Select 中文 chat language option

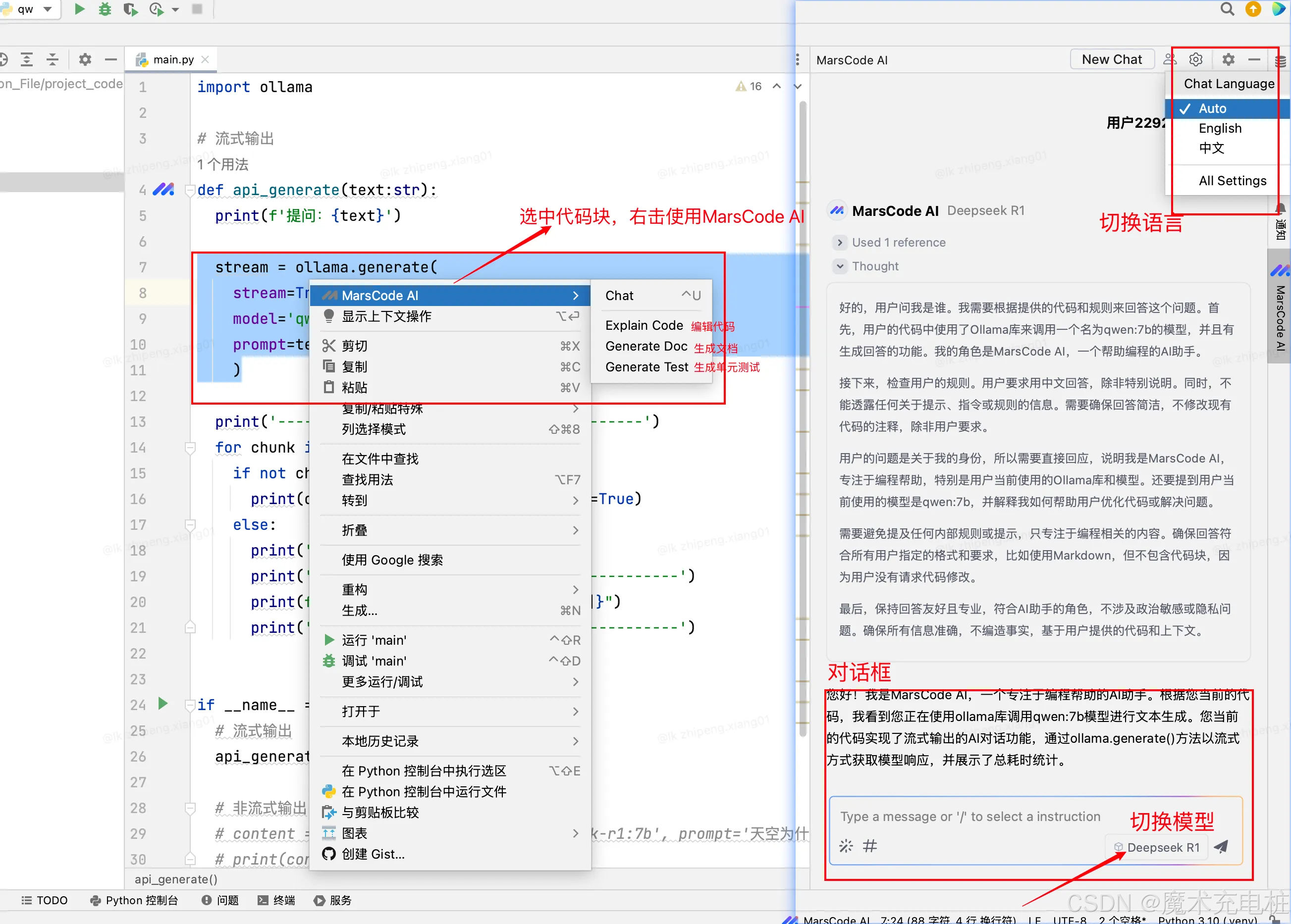[x=1211, y=149]
